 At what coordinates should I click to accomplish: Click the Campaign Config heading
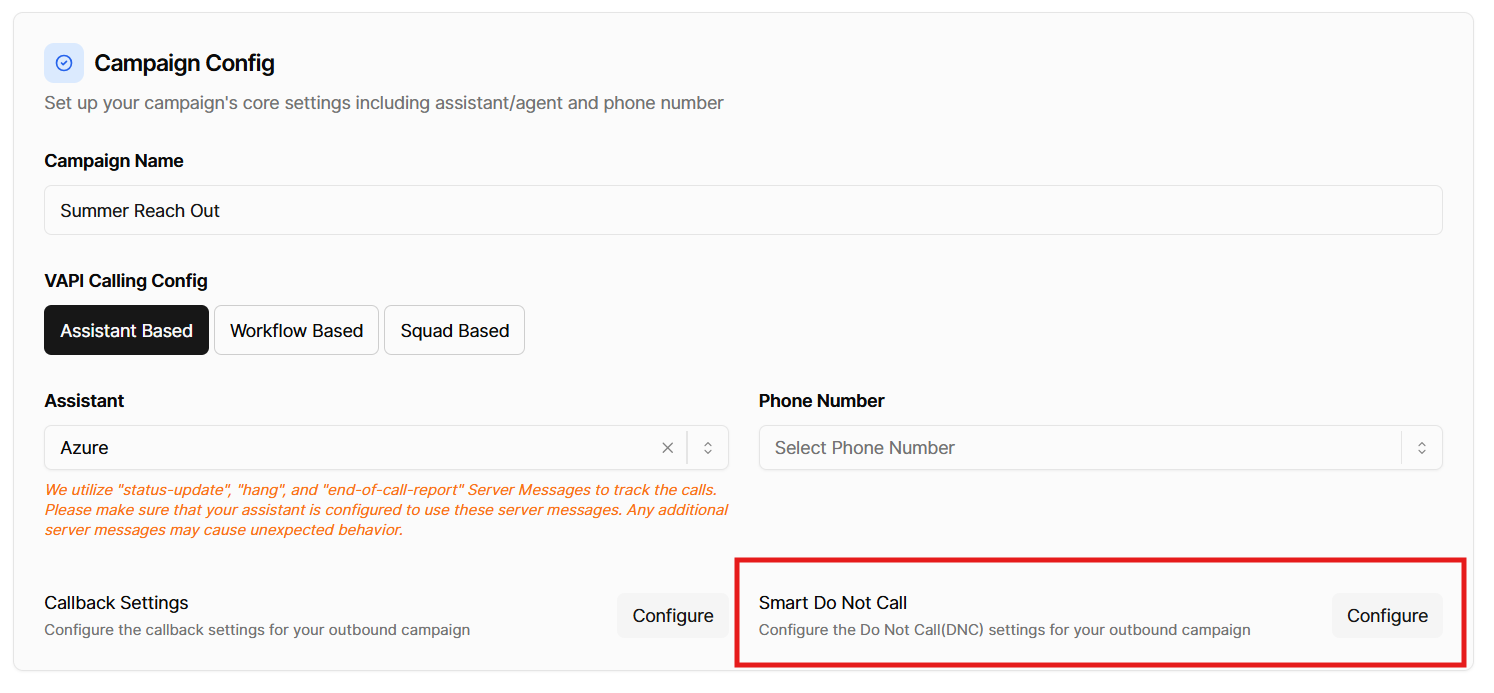tap(184, 64)
